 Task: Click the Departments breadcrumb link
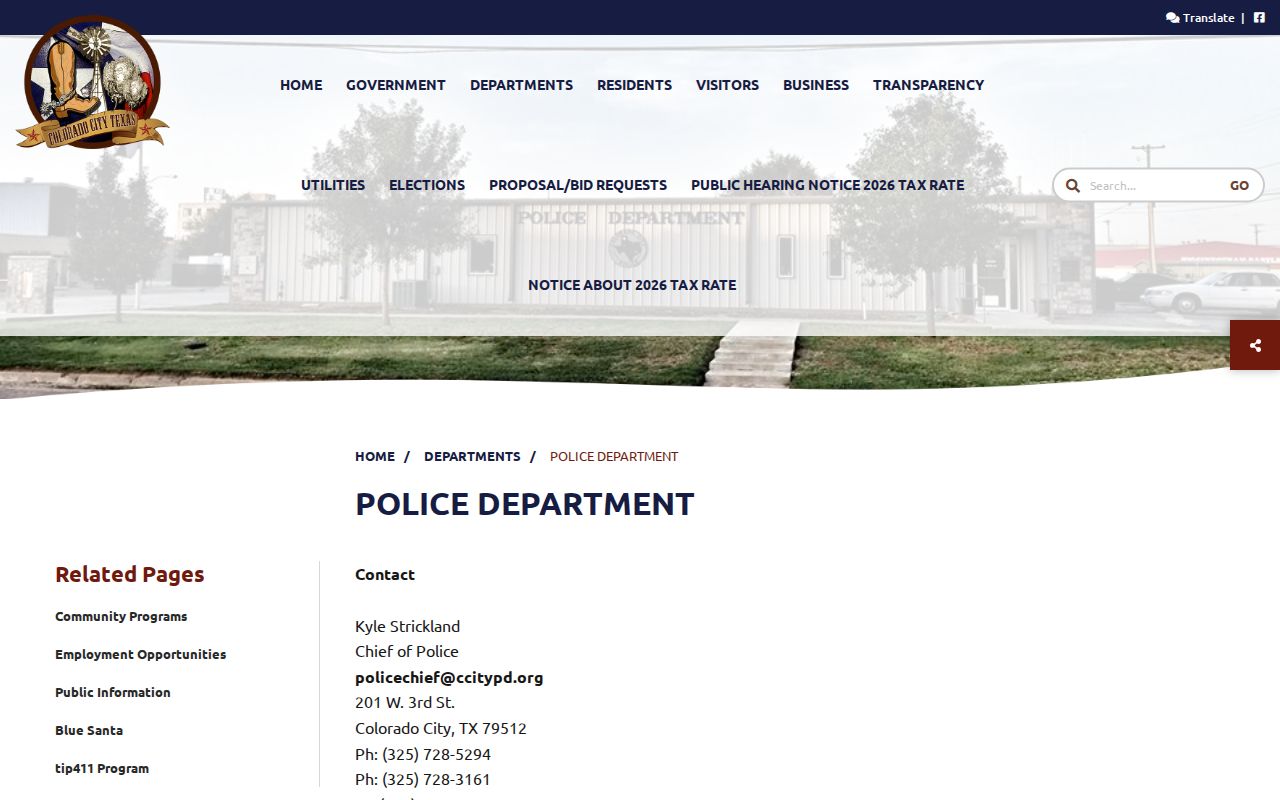[x=472, y=456]
